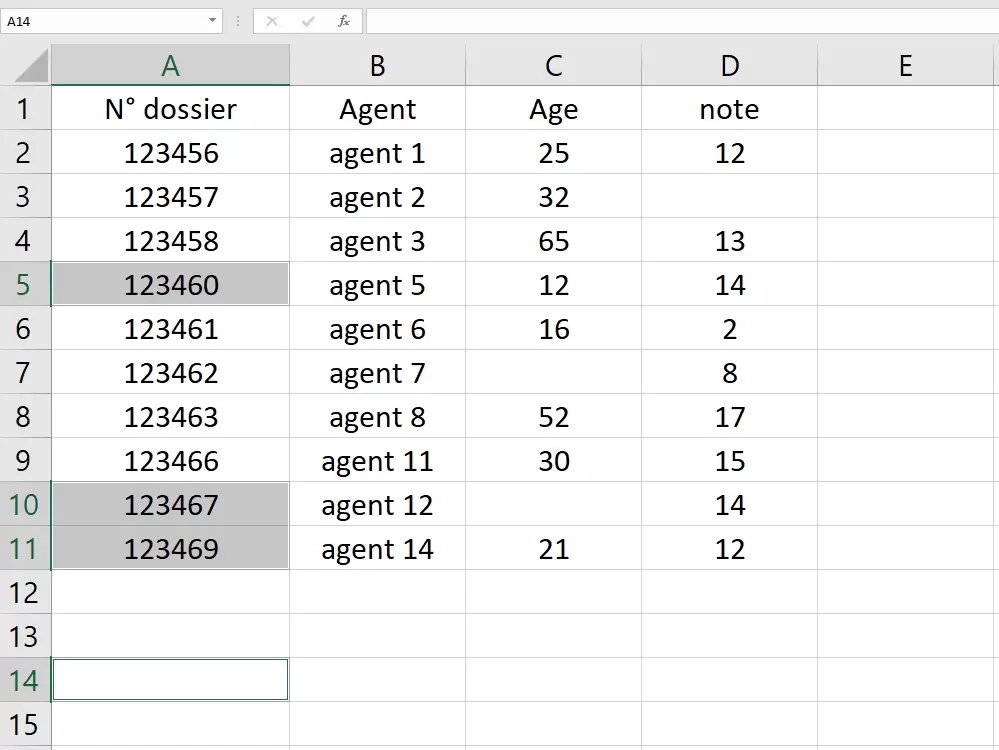This screenshot has height=750, width=999.
Task: Click the Select All corner triangle
Action: tap(31, 66)
